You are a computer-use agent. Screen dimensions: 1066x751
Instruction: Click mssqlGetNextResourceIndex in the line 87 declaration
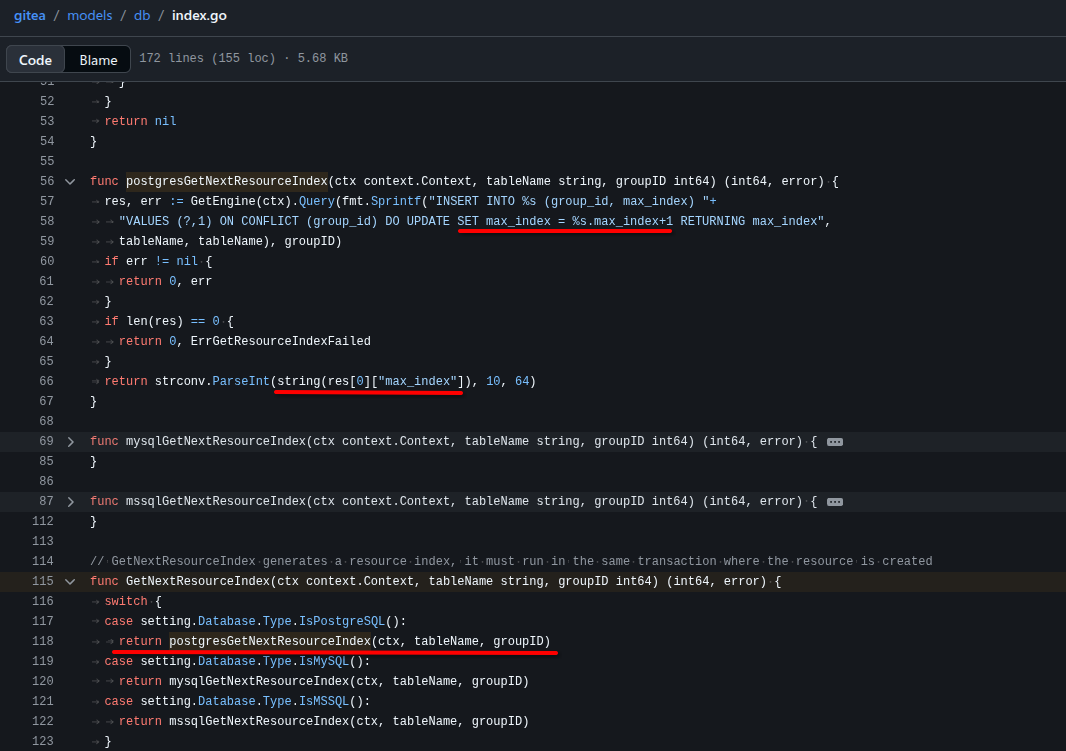point(216,502)
